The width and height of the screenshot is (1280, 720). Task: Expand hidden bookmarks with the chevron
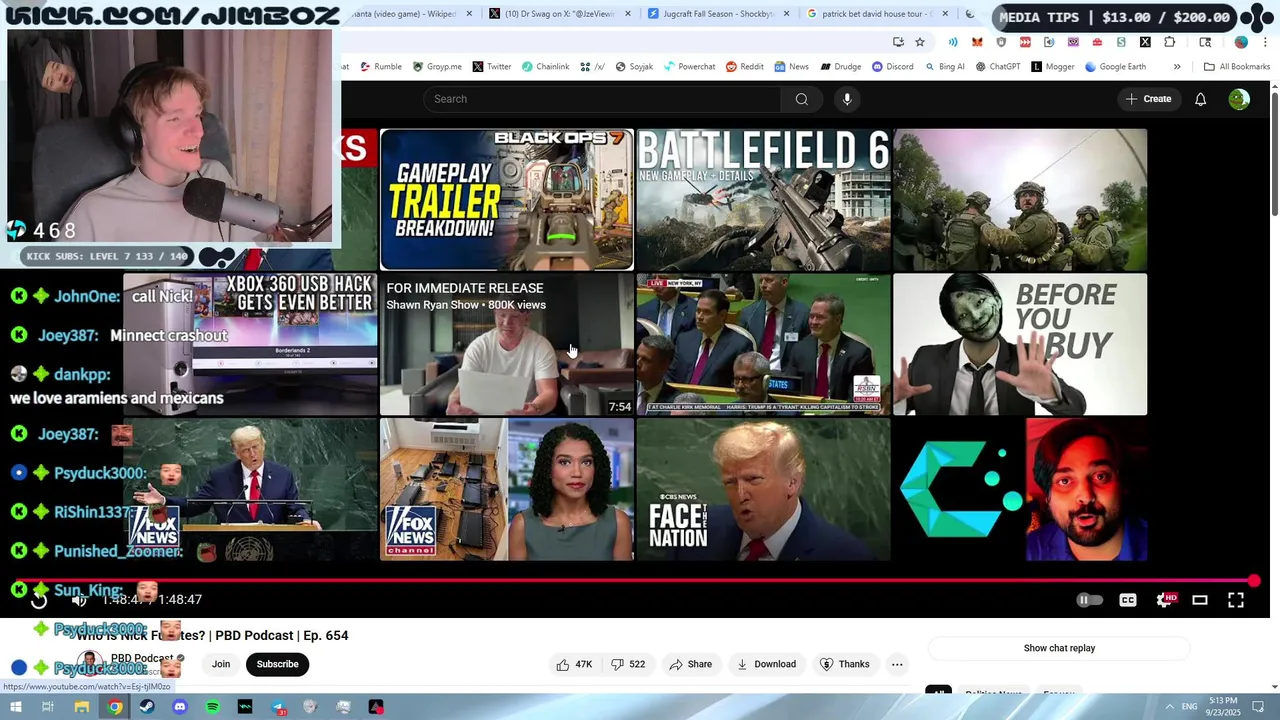click(1177, 67)
